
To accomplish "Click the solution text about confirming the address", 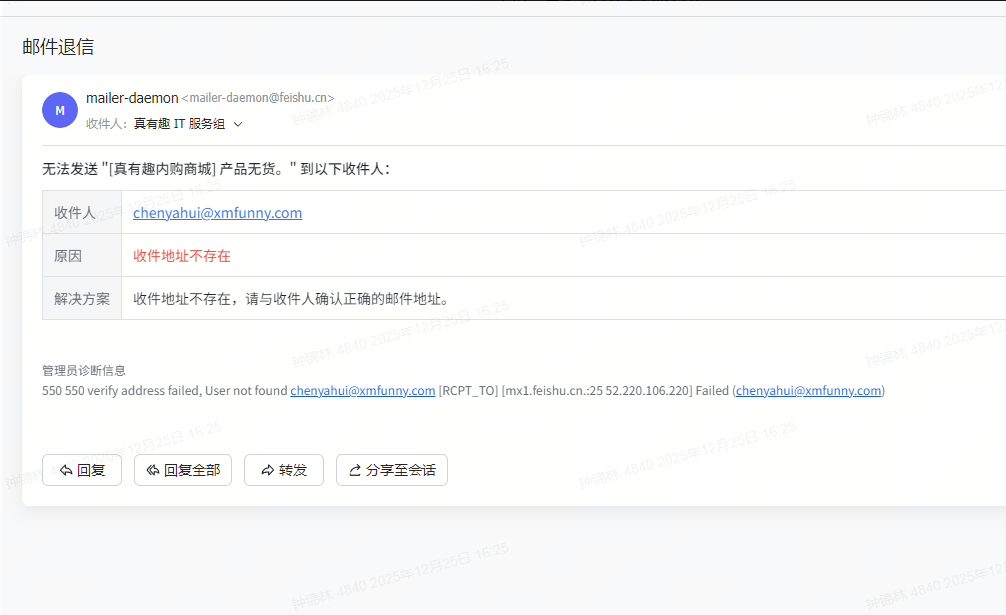I will [292, 299].
